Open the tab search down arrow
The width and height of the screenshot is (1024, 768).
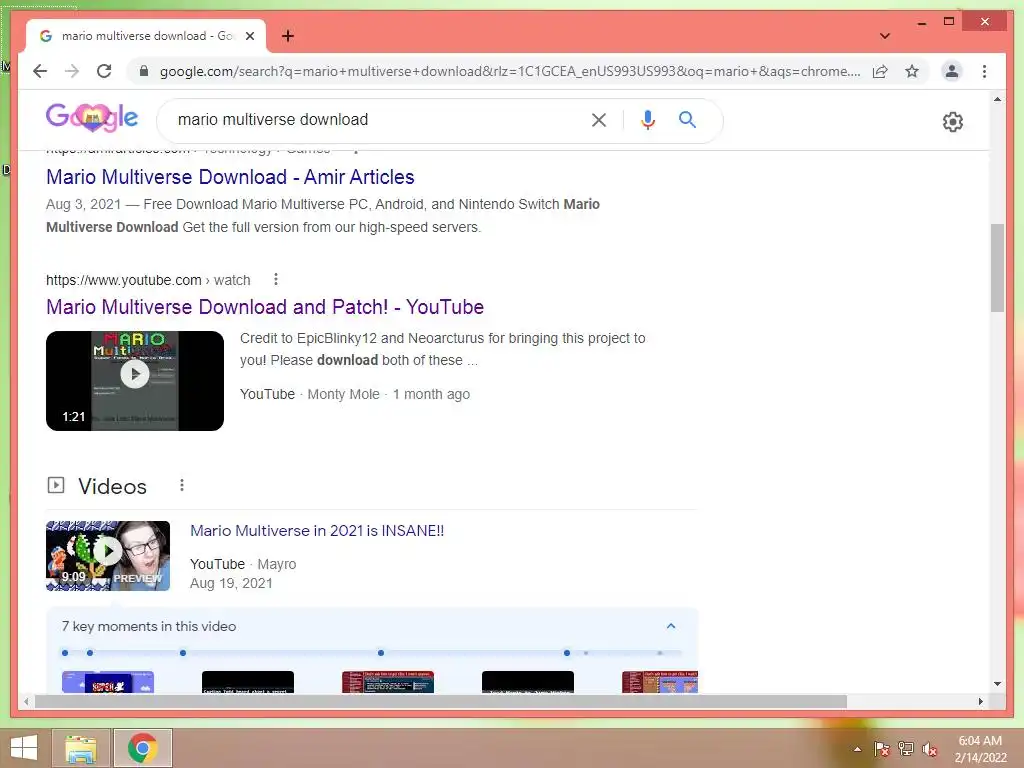coord(884,36)
